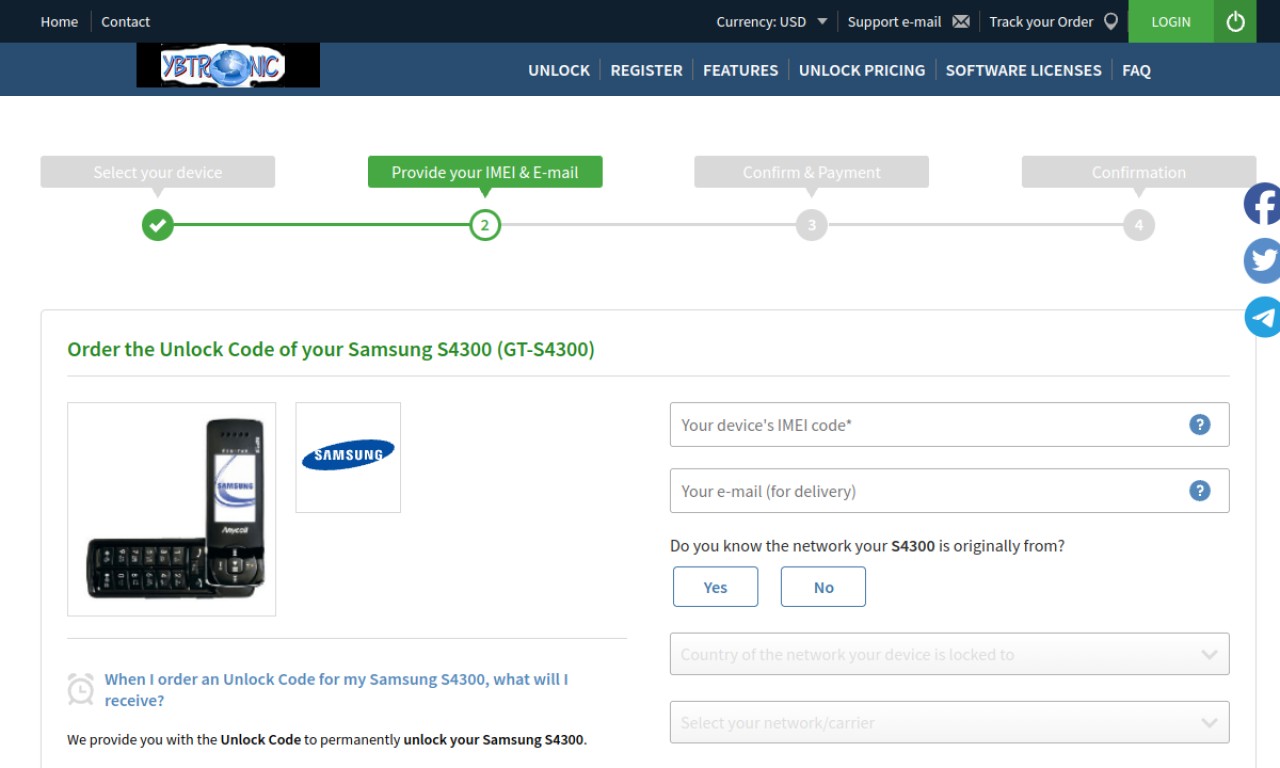
Task: Expand the 'what will I receive' question
Action: coord(336,690)
